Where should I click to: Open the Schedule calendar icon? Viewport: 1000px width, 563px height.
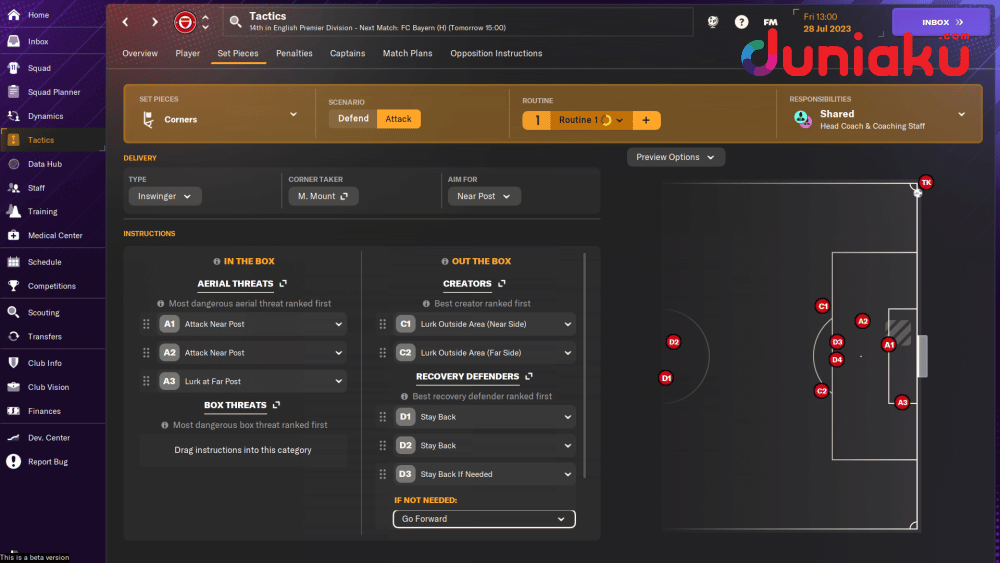click(13, 261)
